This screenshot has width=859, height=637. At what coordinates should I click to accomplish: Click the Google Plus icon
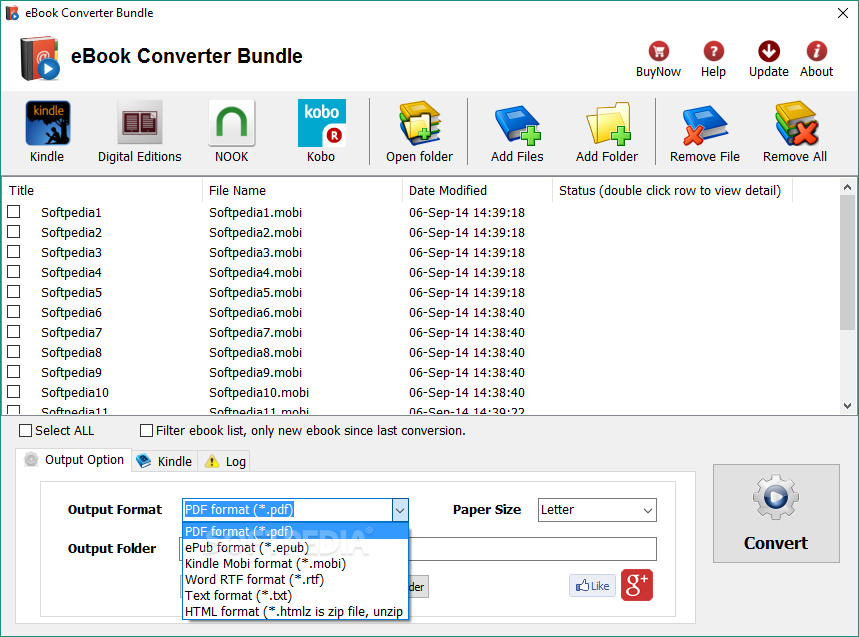637,586
